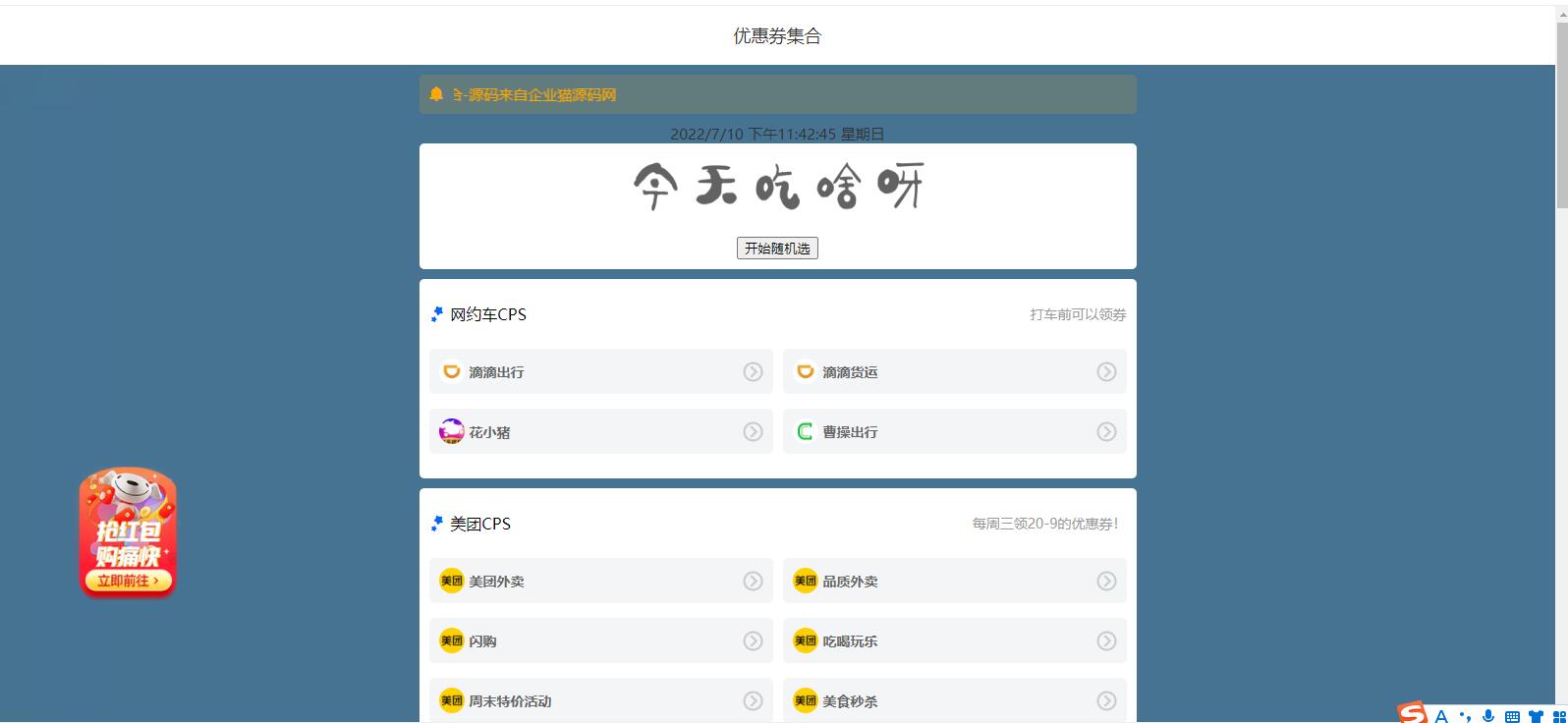Click the 打车前可以领券 hint text
This screenshot has height=723, width=1568.
tap(1078, 314)
